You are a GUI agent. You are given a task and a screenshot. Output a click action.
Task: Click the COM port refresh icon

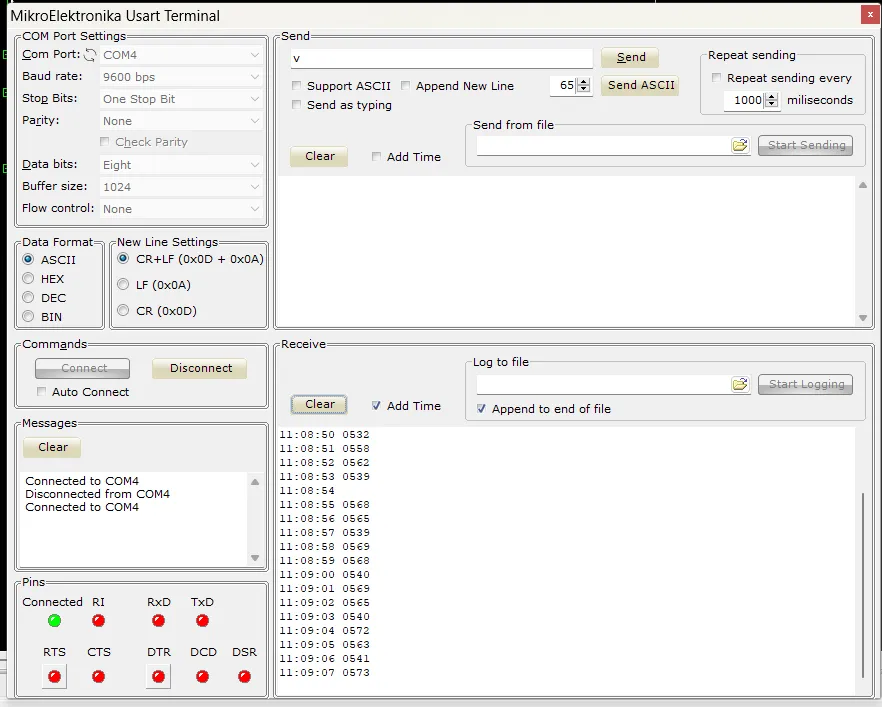coord(90,55)
